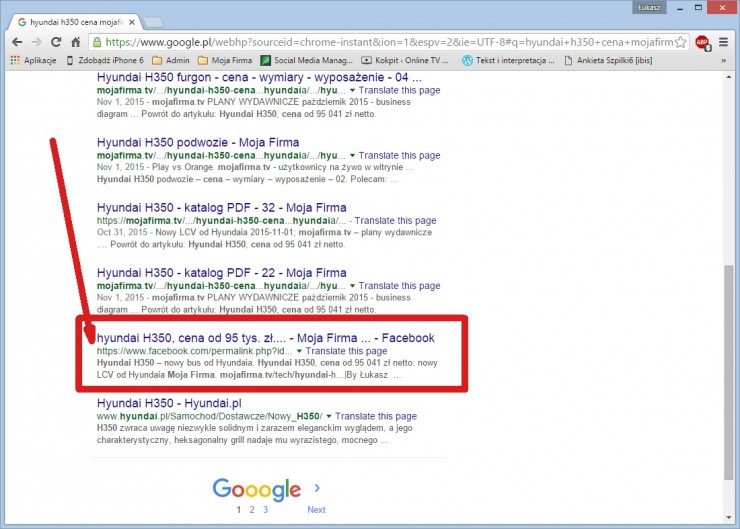
Task: Click the browser forward arrow
Action: pyautogui.click(x=36, y=42)
